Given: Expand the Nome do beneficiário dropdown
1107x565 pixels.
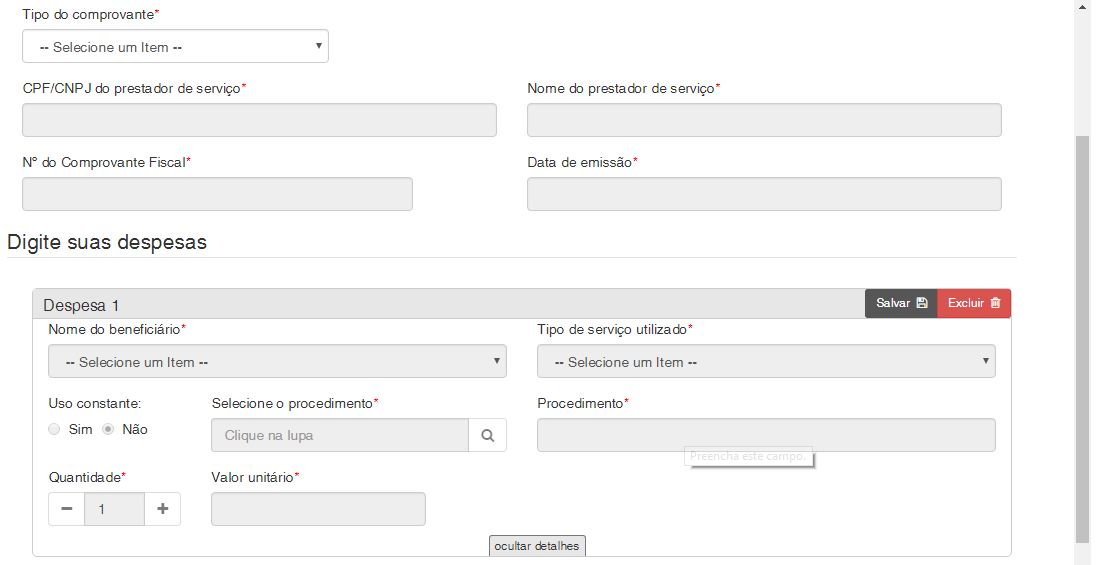Looking at the screenshot, I should 277,362.
